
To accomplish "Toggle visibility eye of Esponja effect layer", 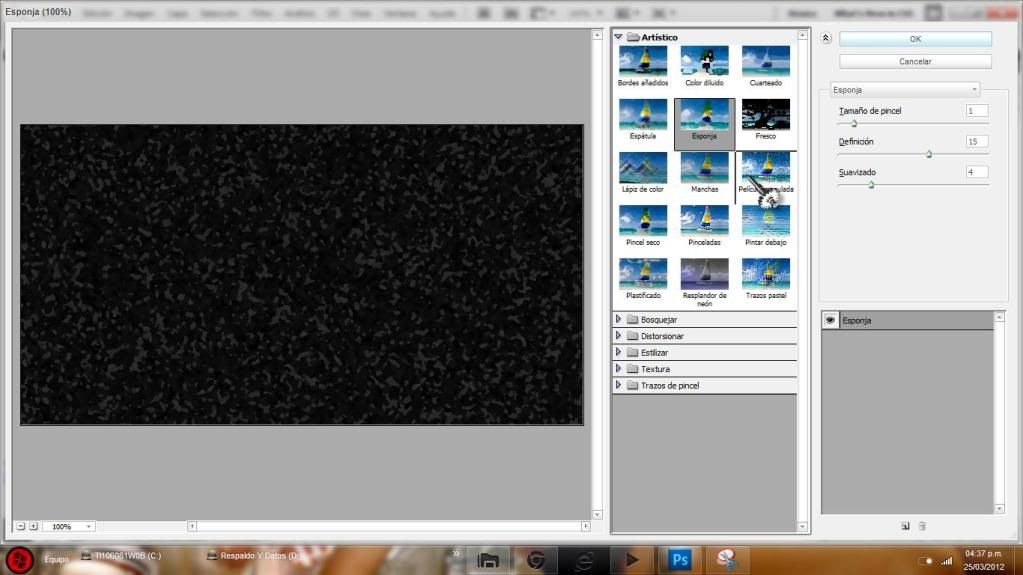I will (830, 320).
